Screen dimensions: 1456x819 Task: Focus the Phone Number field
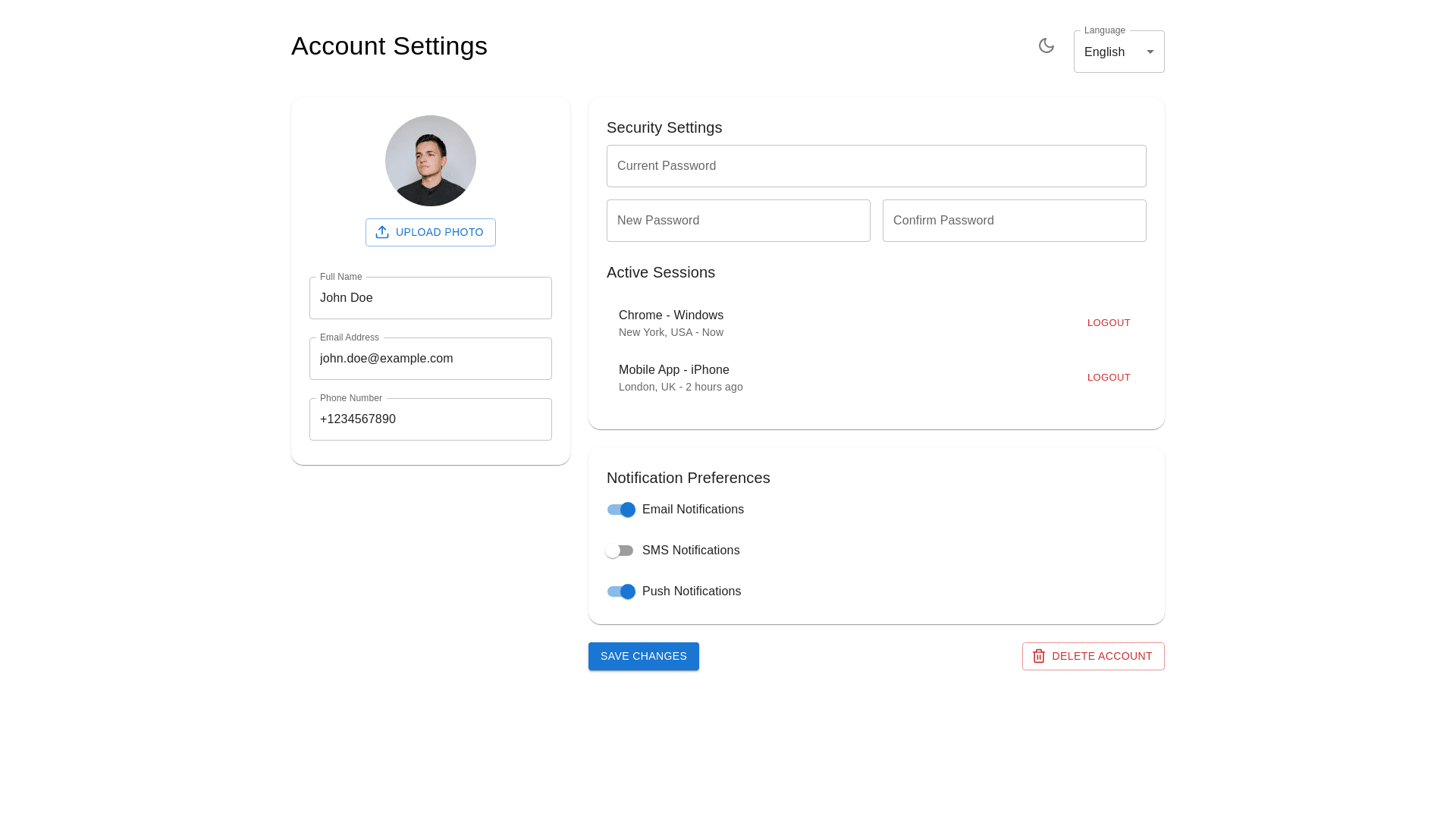(430, 419)
